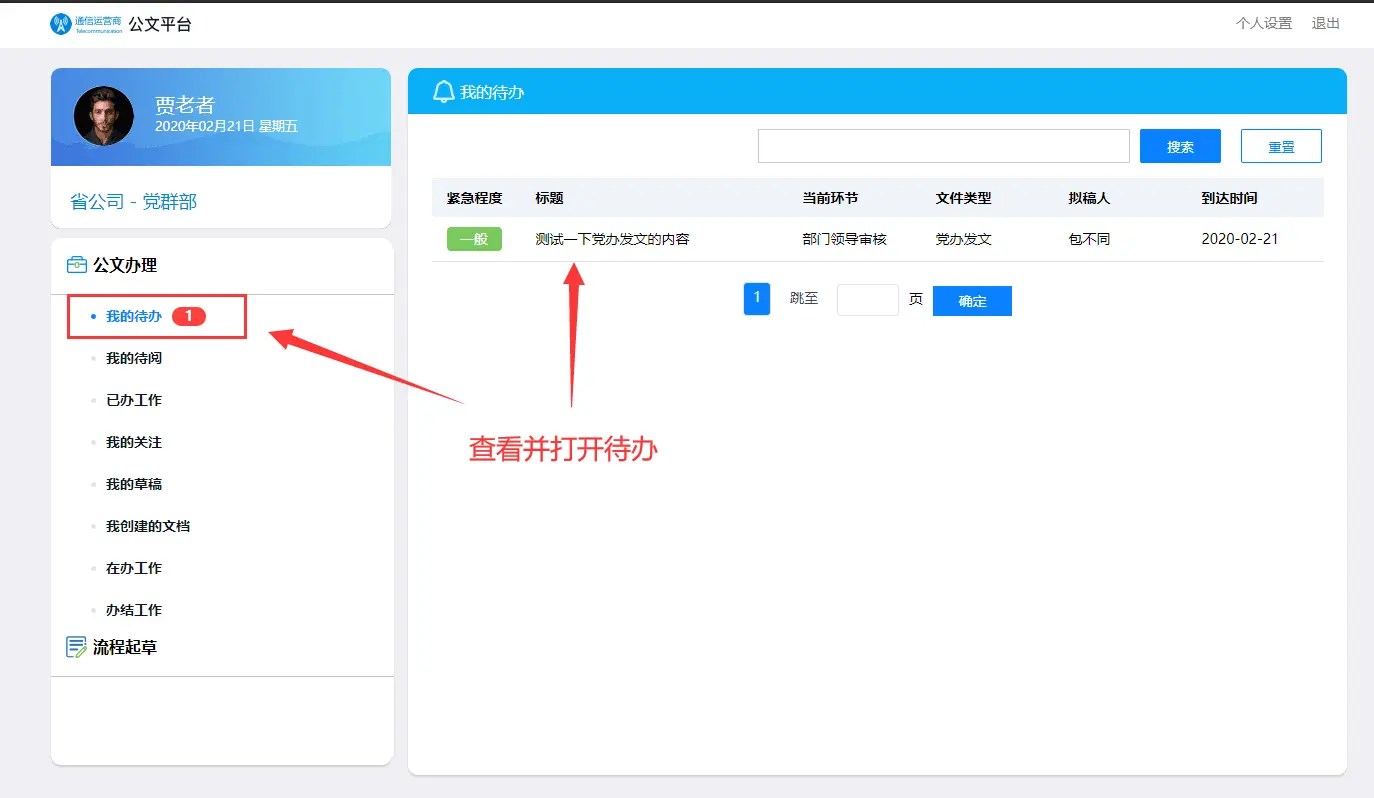Click 退出 to log out
Image resolution: width=1374 pixels, height=798 pixels.
coord(1326,23)
